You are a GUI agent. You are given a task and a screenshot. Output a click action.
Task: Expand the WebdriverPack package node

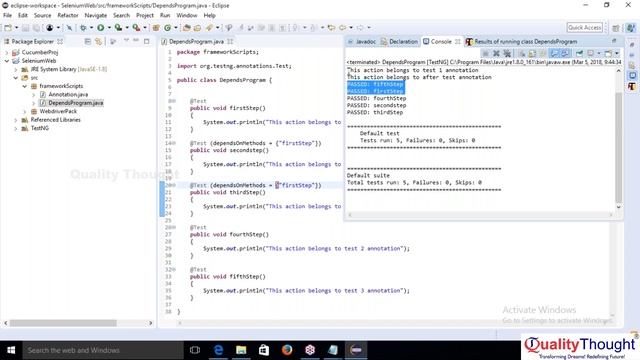pyautogui.click(x=24, y=111)
